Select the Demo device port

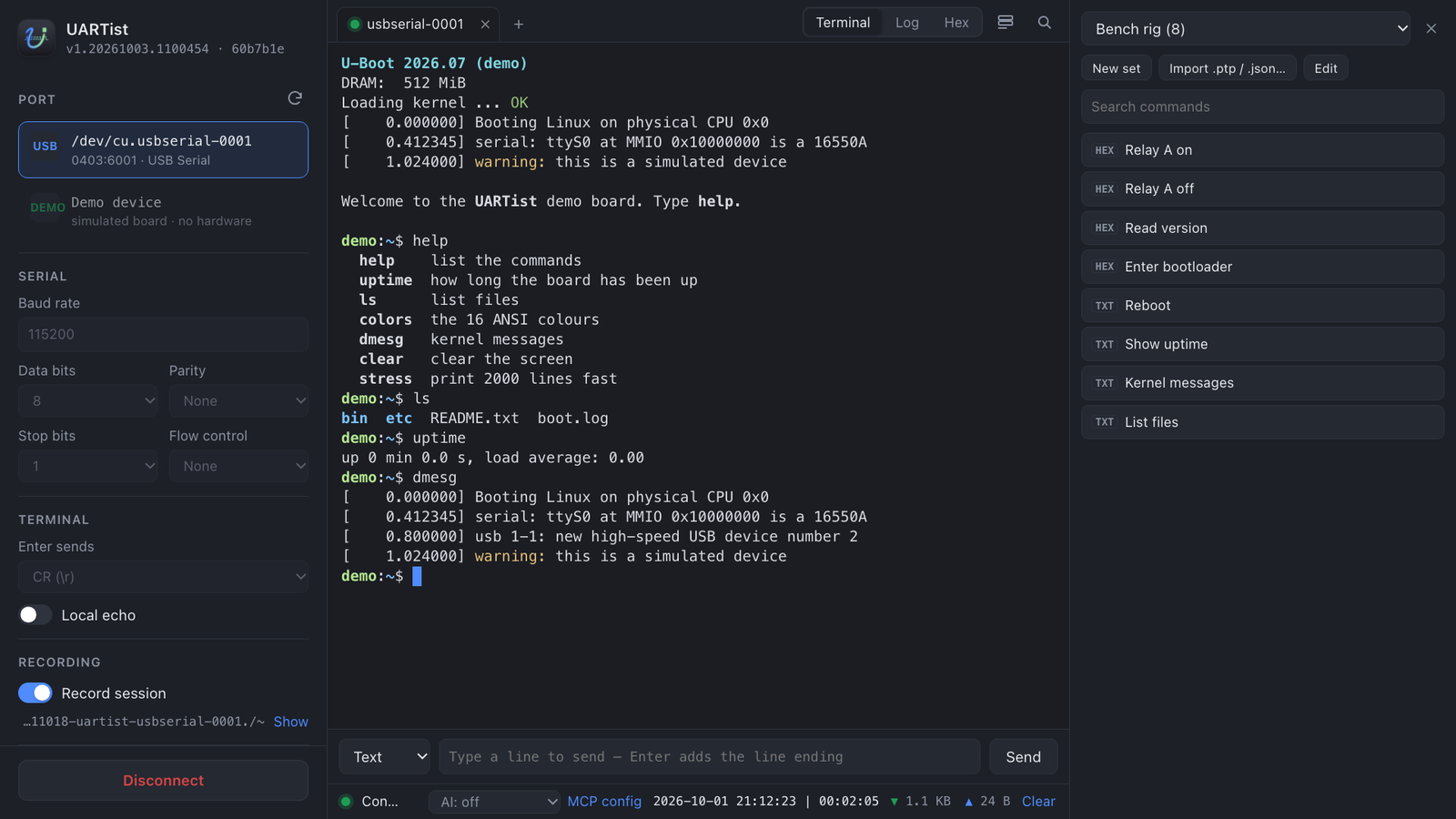click(x=163, y=211)
